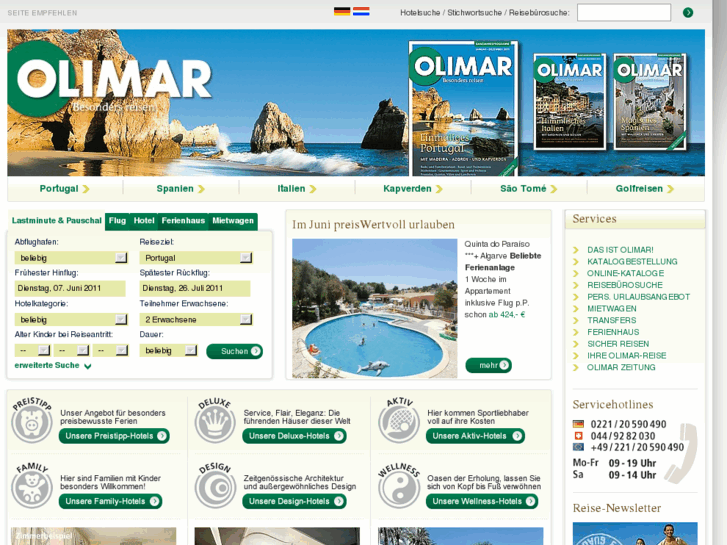Open the OLIMAR ZEITUNG link
Screen dimensions: 727x545
click(x=621, y=367)
